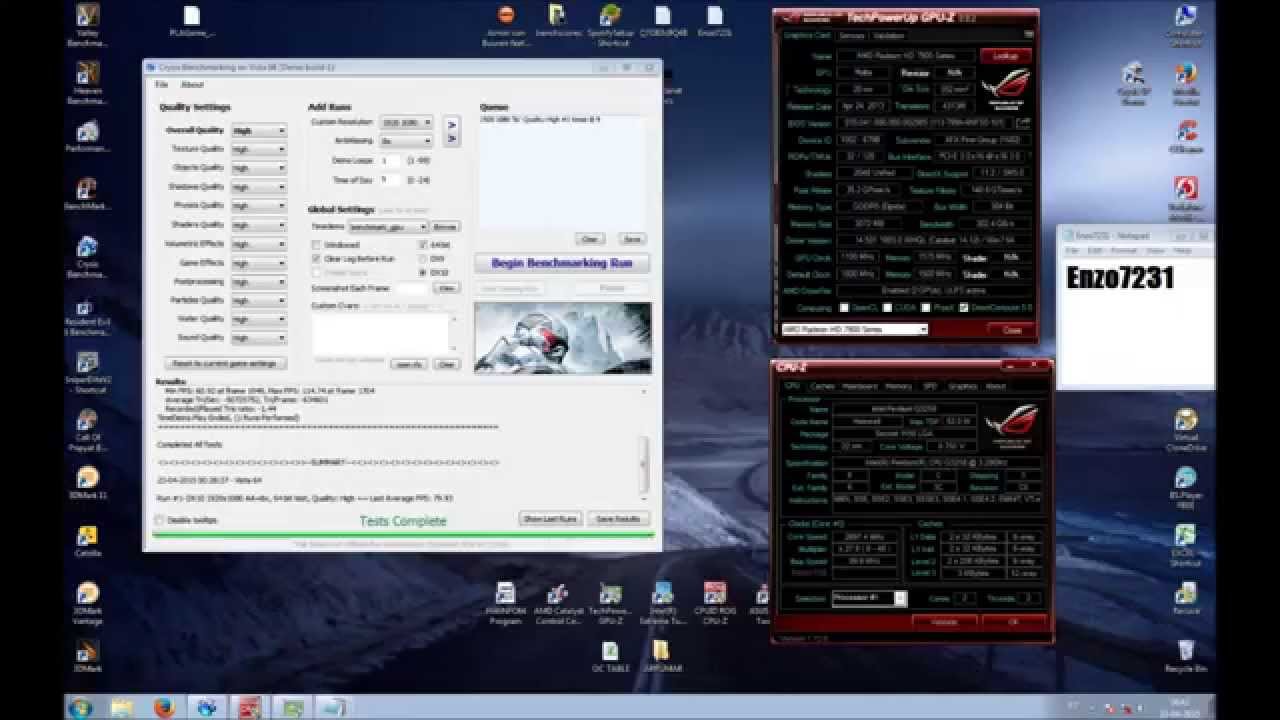
Task: Select DX10 radio button
Action: [x=423, y=271]
